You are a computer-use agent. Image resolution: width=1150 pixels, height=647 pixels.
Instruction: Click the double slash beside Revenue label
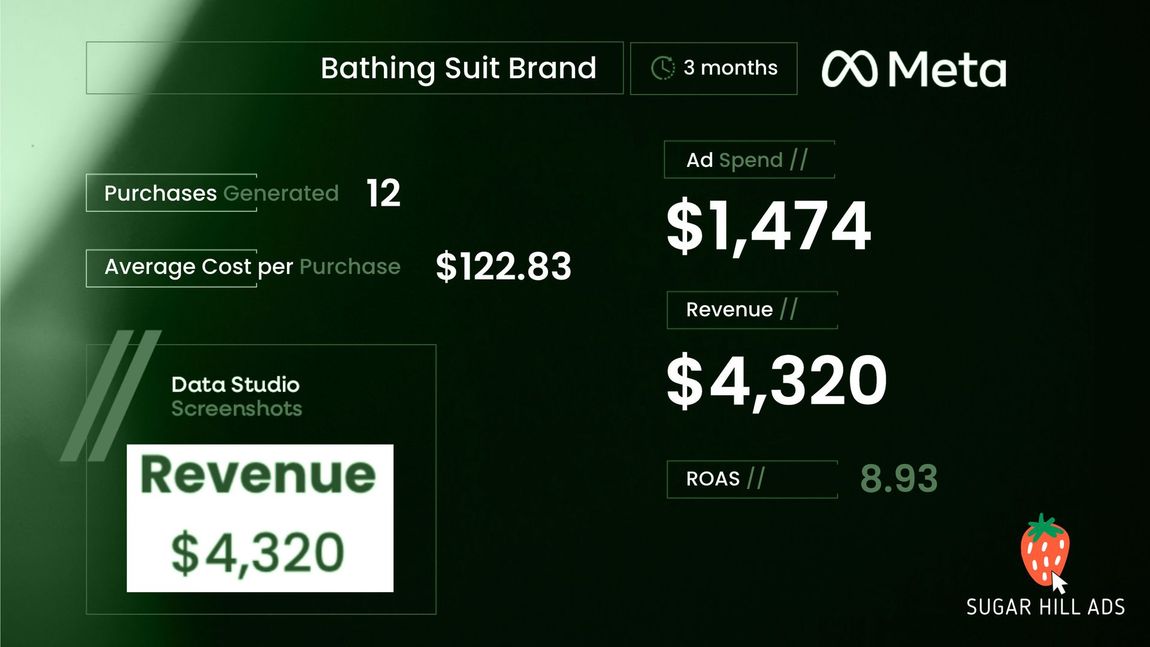point(788,309)
